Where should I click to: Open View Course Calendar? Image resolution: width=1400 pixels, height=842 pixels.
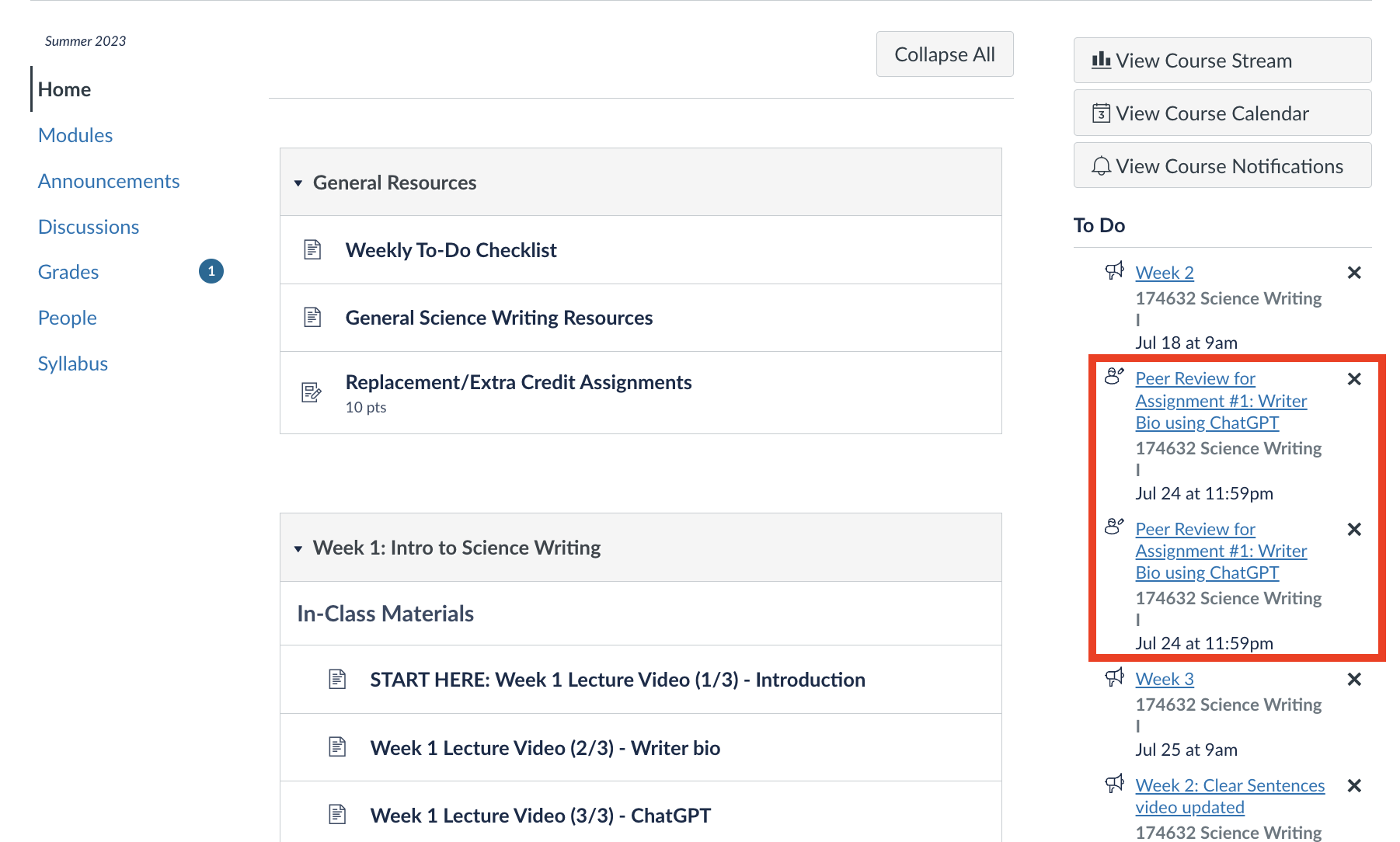(1222, 113)
